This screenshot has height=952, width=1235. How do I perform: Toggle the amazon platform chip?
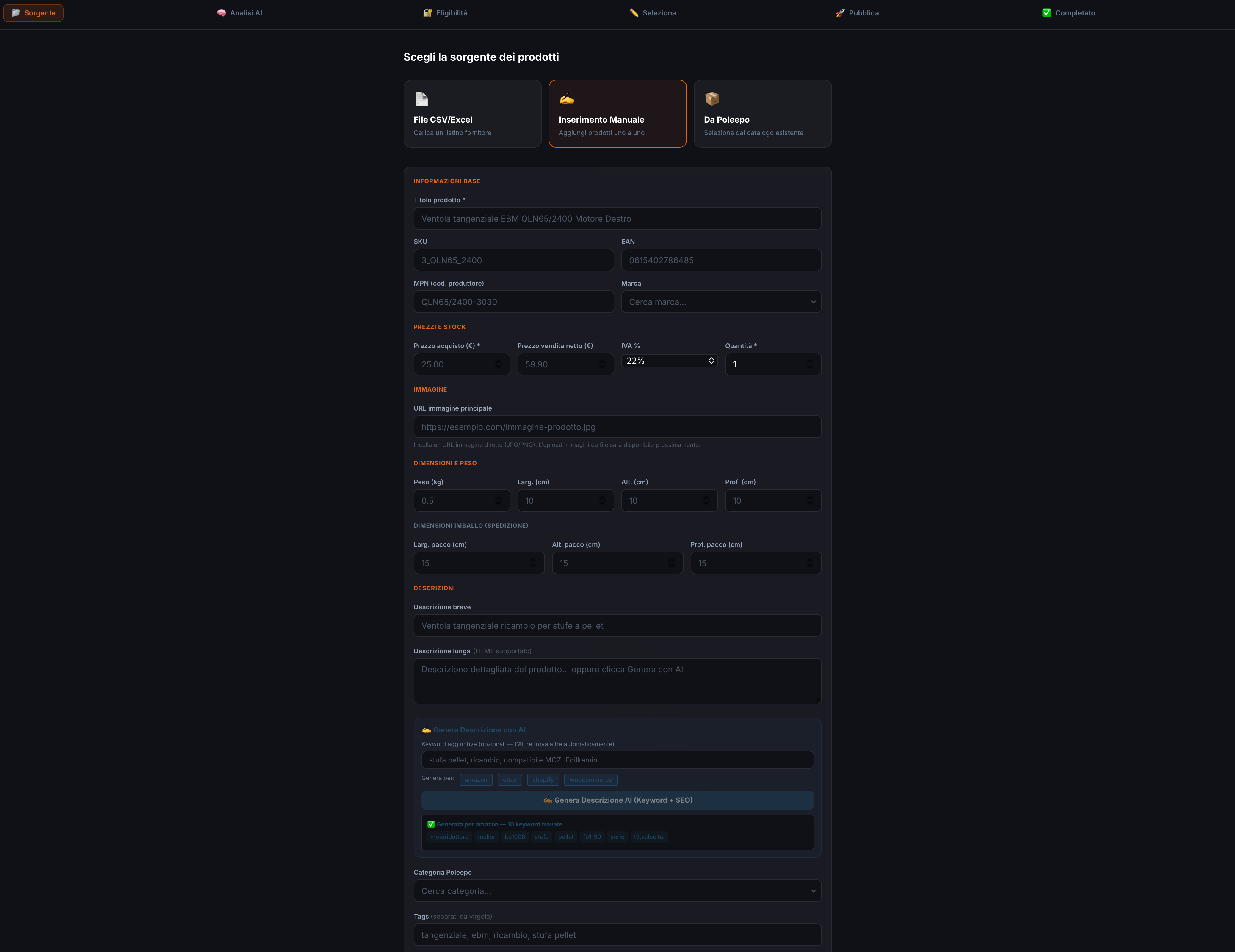[476, 779]
